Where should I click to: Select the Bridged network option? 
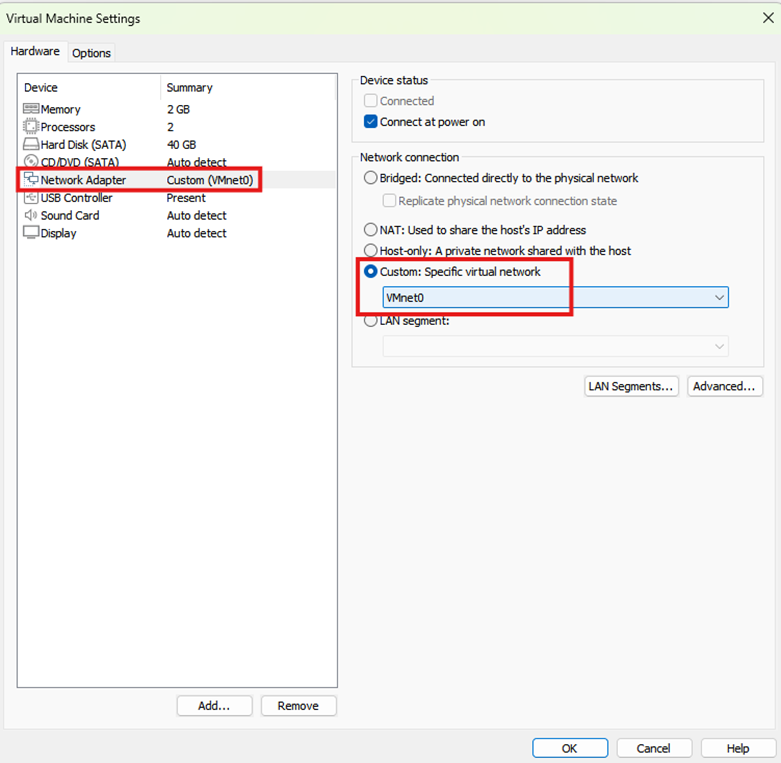370,178
